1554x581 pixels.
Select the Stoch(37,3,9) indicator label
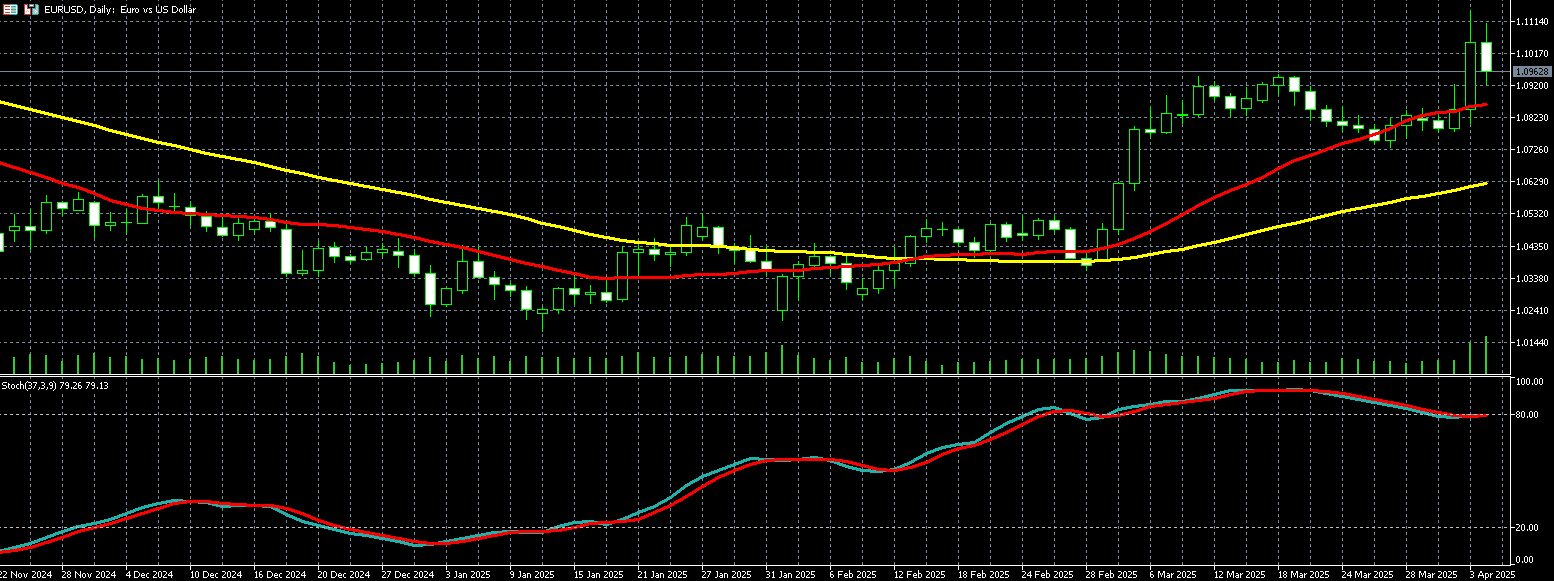[x=55, y=385]
